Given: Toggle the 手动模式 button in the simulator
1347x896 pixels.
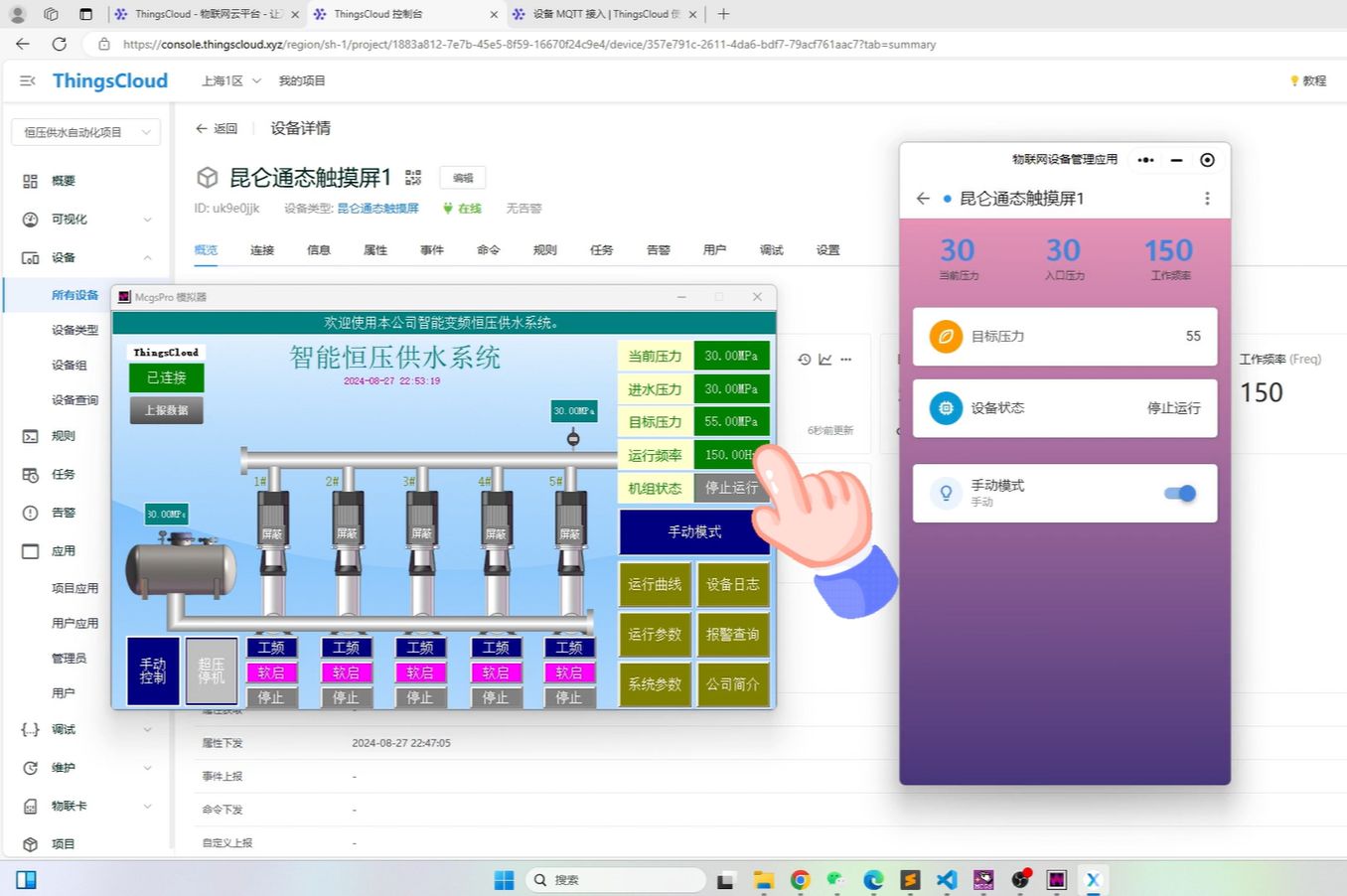Looking at the screenshot, I should 694,532.
